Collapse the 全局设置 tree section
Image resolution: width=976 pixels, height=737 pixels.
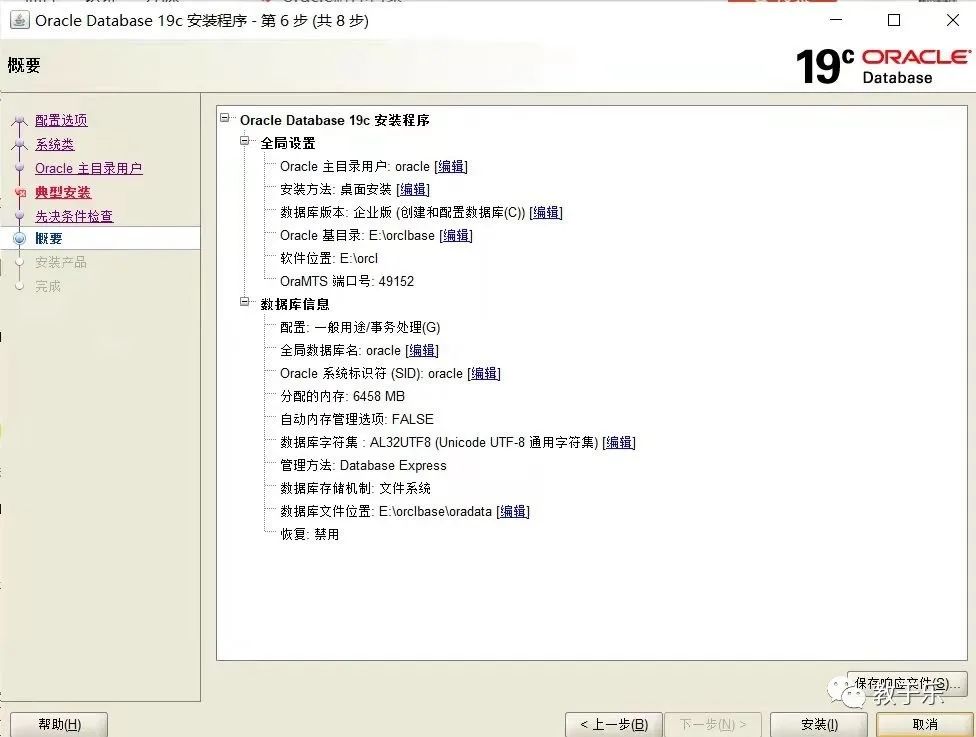coord(245,141)
